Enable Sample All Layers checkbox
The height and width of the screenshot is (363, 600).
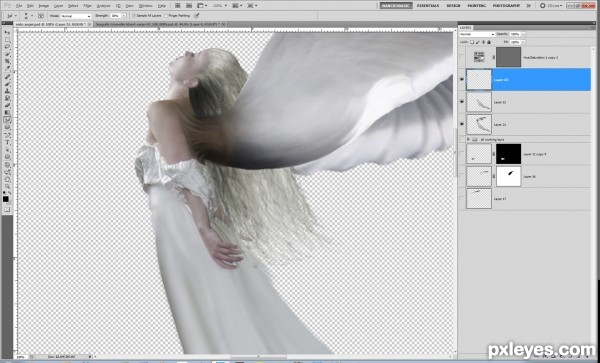(x=134, y=16)
